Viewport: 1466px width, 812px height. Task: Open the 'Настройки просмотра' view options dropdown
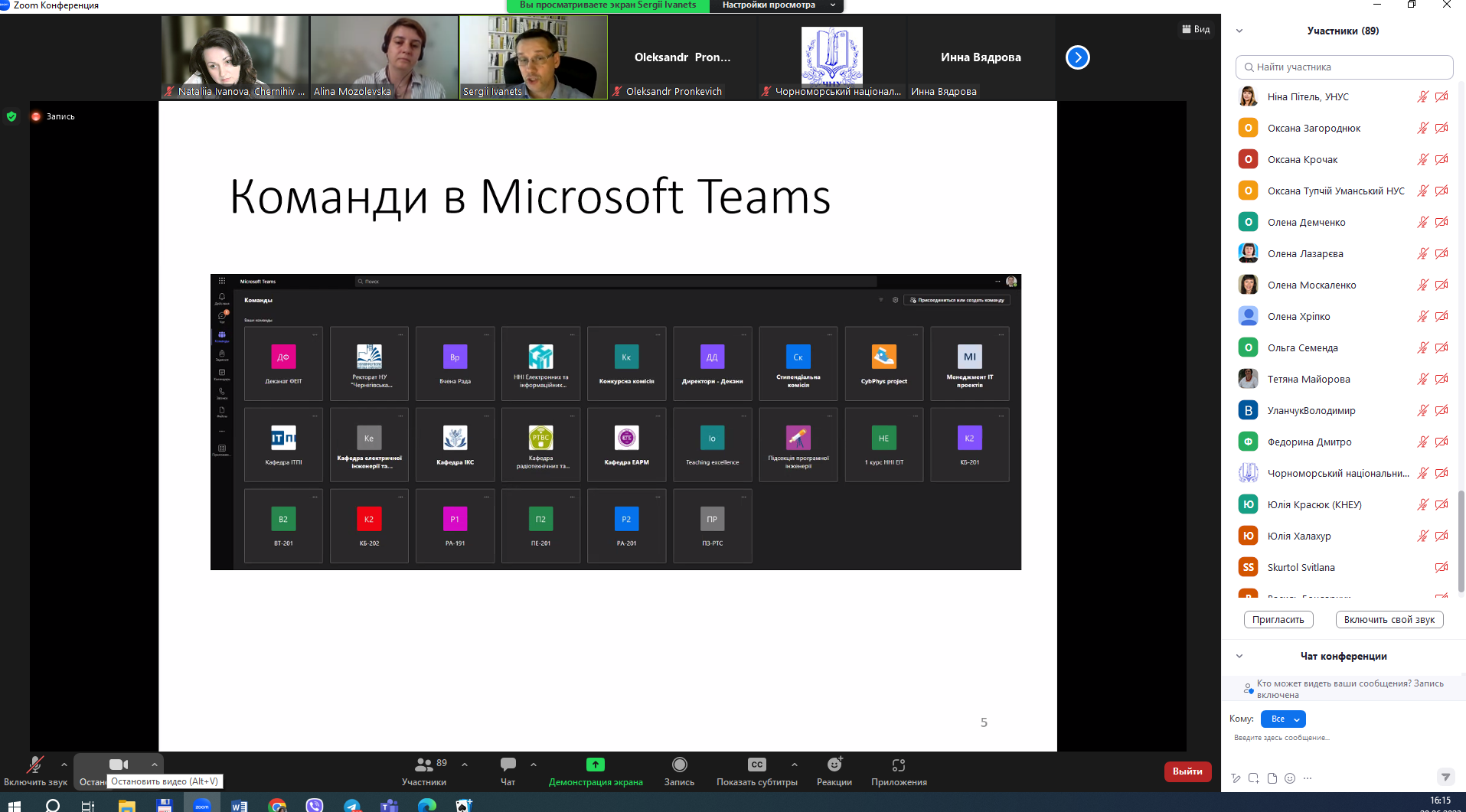pyautogui.click(x=777, y=5)
